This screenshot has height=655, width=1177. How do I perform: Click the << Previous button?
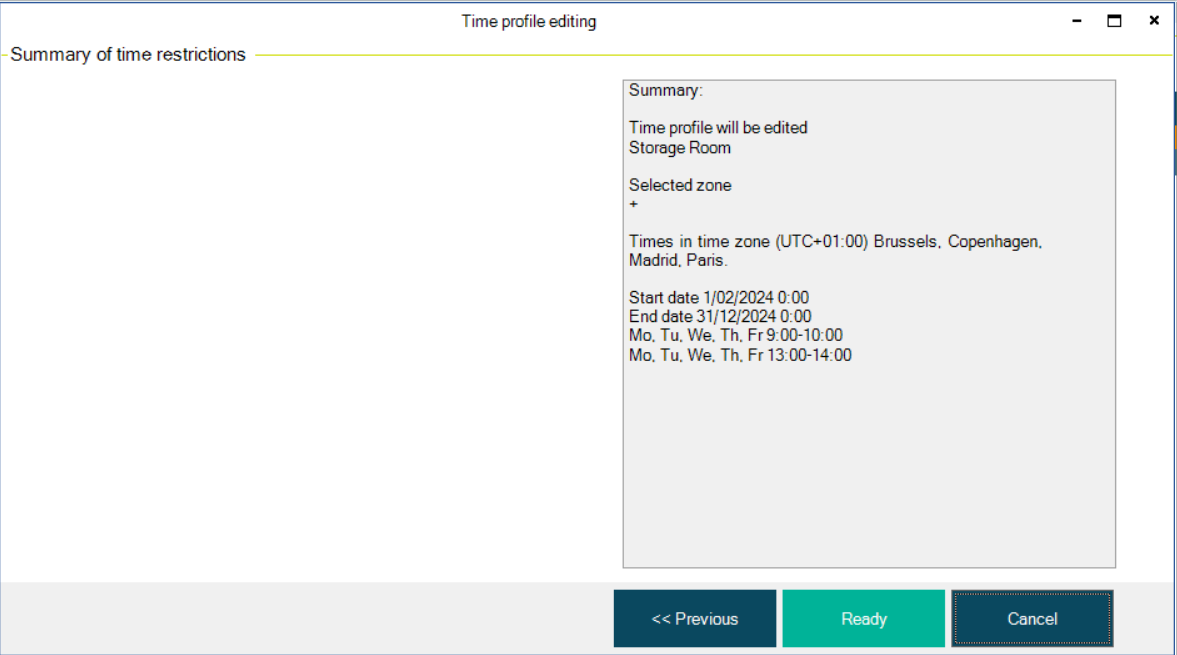[694, 619]
